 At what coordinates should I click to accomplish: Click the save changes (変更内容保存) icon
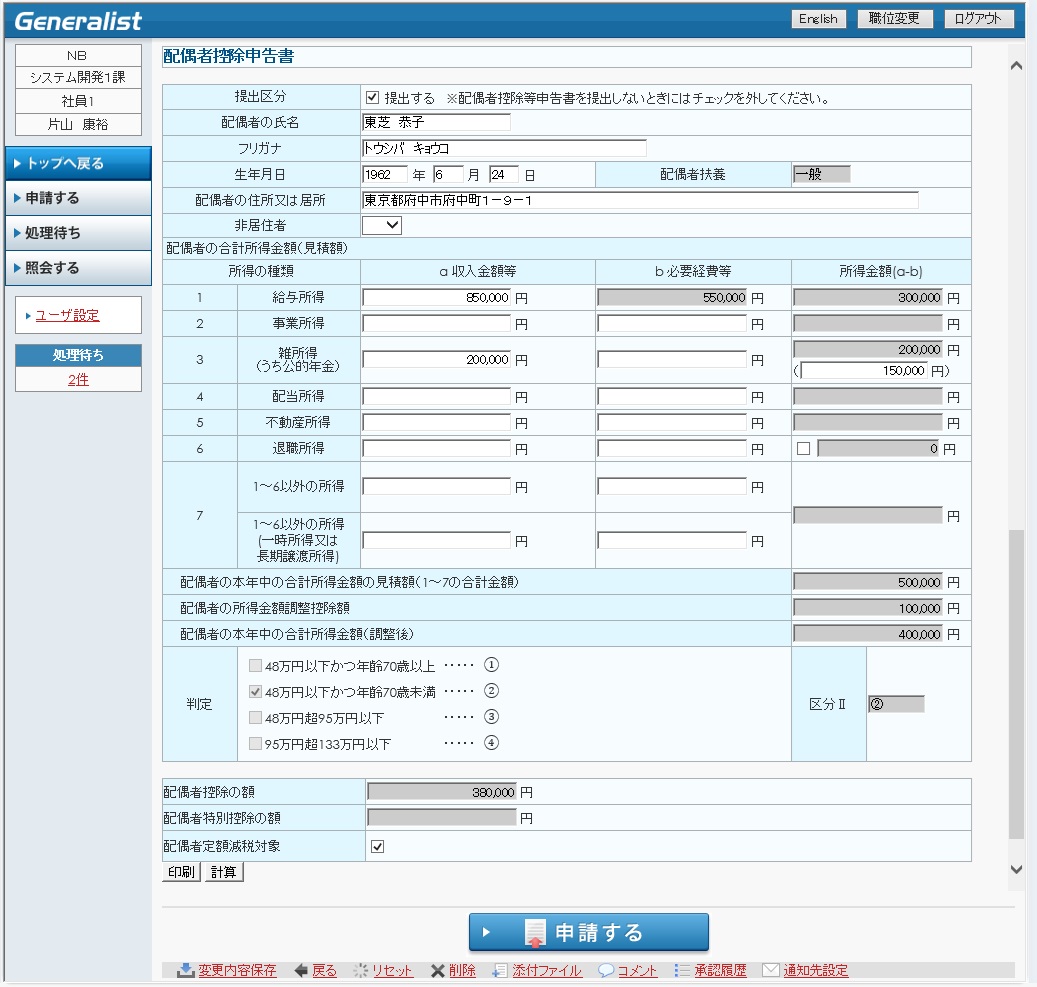coord(185,970)
